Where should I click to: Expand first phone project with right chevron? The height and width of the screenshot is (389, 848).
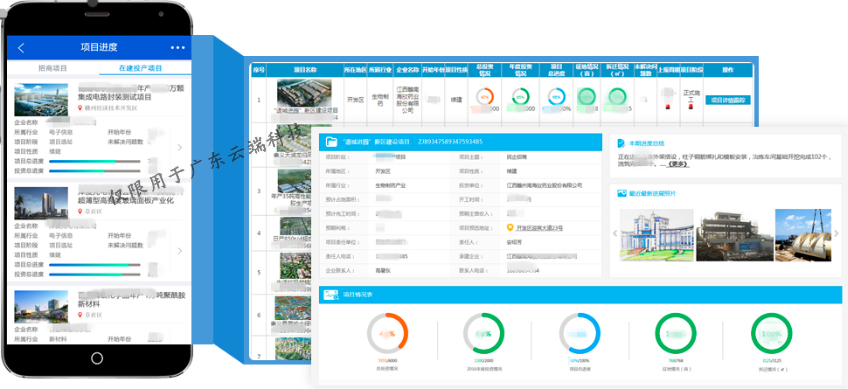click(x=180, y=147)
